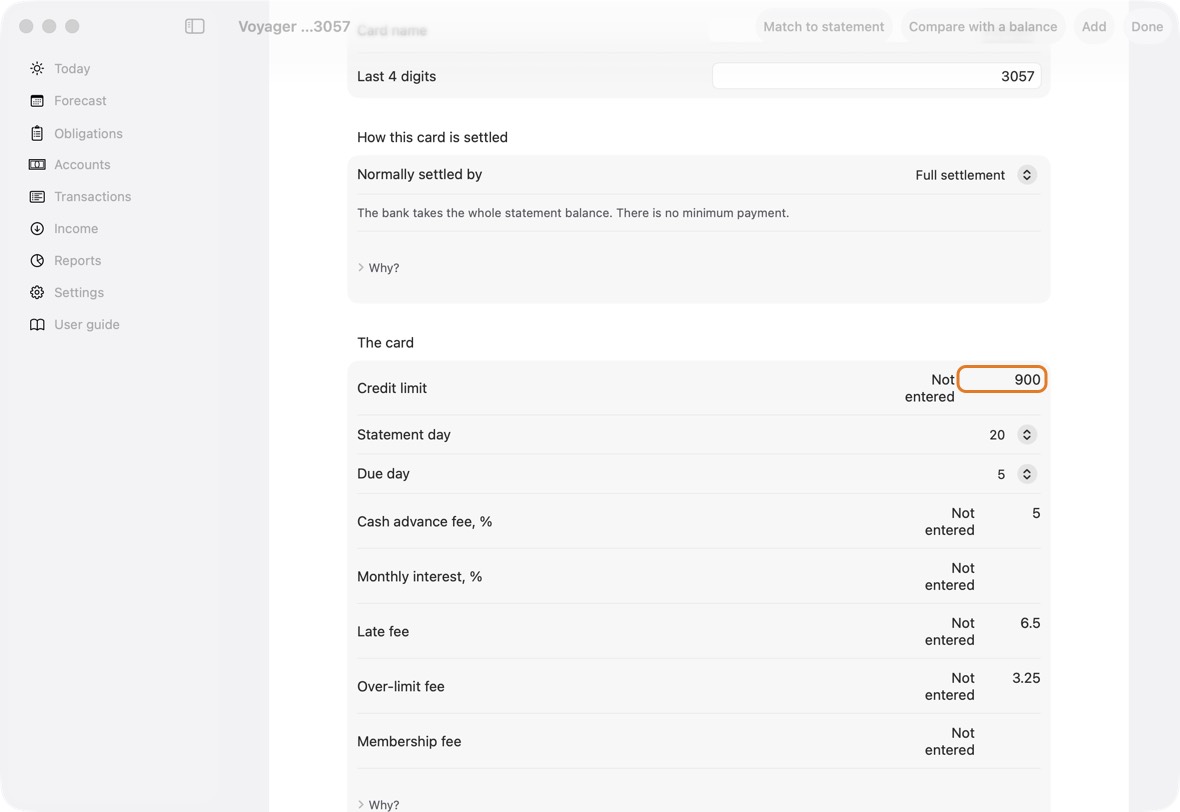The image size is (1180, 812).
Task: Change the Statement day popup value
Action: point(1012,435)
